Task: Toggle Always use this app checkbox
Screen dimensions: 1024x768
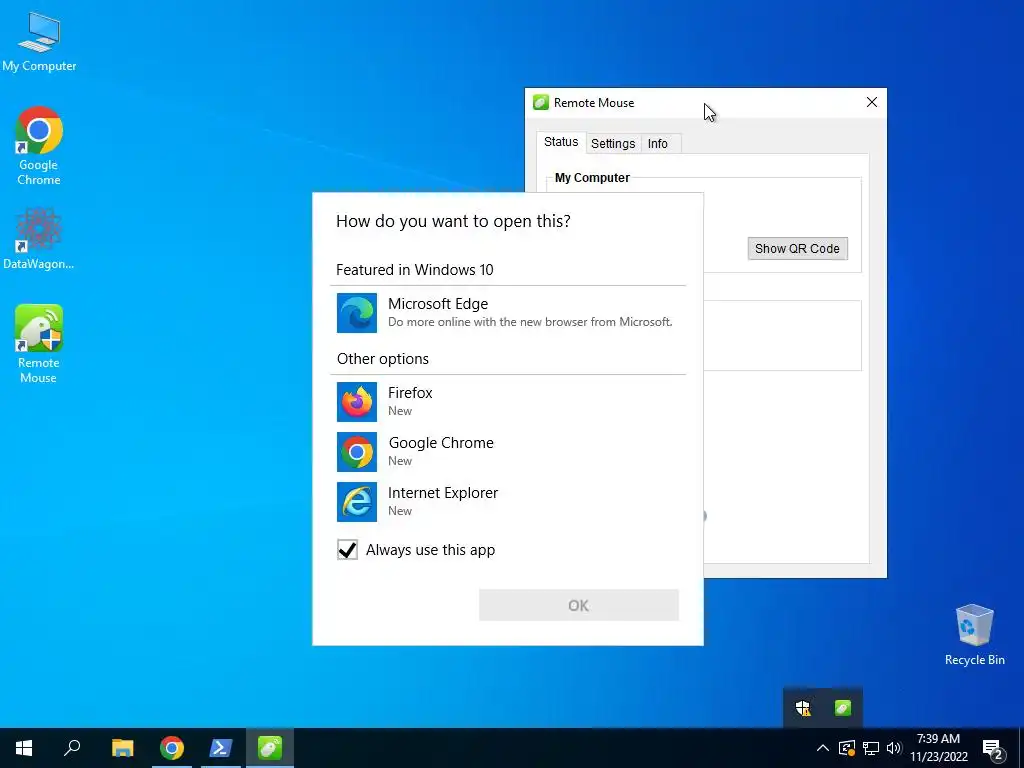Action: click(347, 550)
